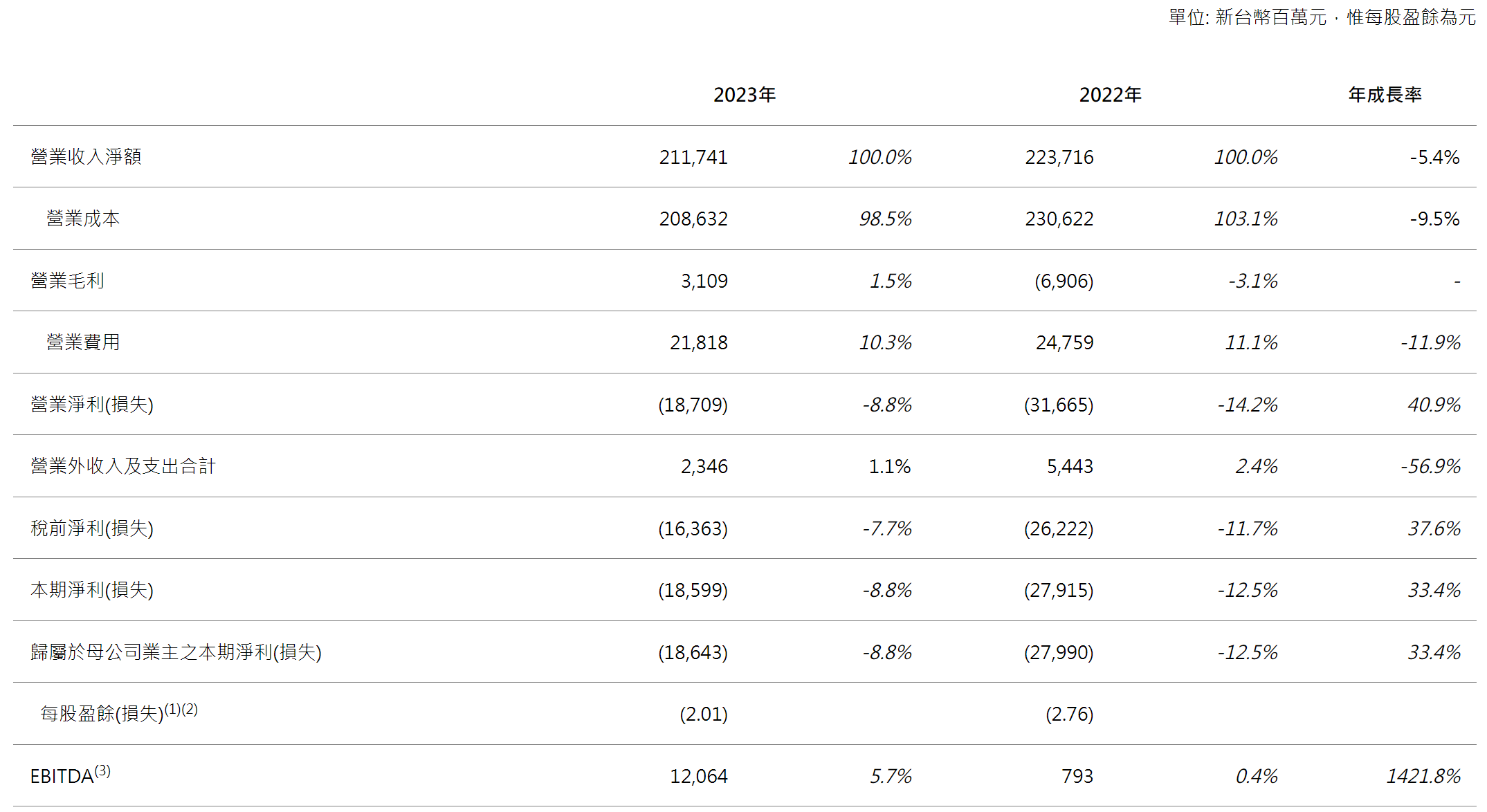This screenshot has height=812, width=1487.
Task: Click the 營業外收入及支出合計 row label
Action: 123,466
